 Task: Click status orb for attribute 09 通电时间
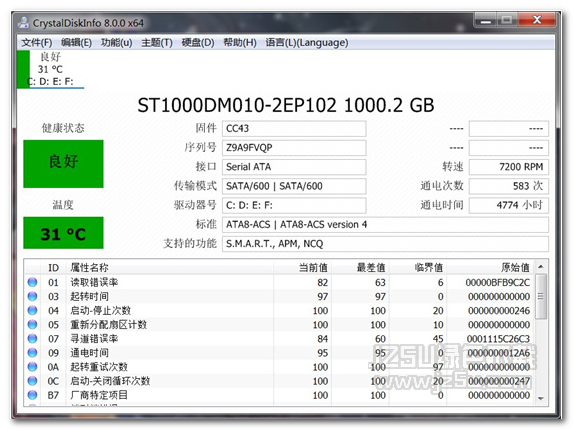[33, 353]
